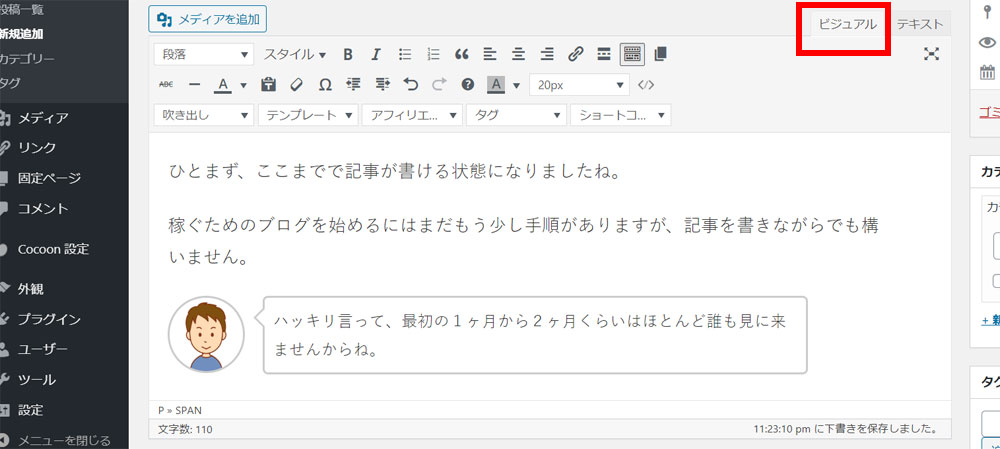Toggle italic formatting

(376, 54)
